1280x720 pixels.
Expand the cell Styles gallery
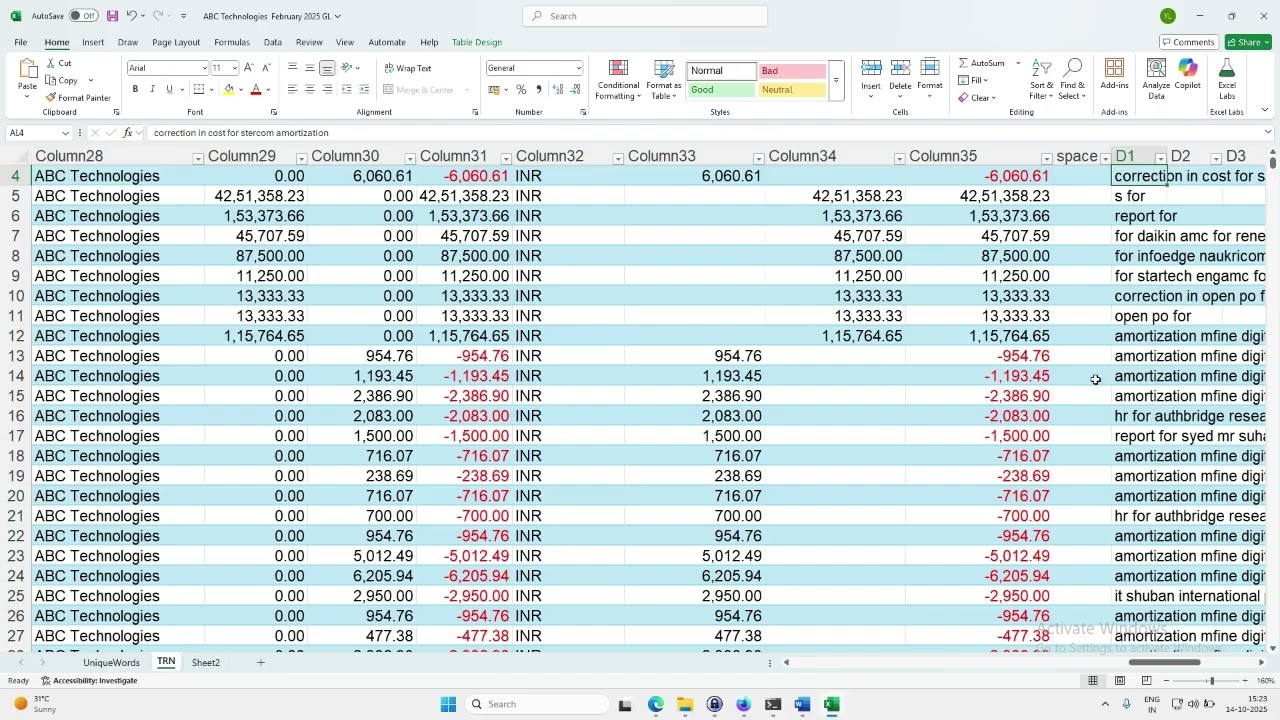click(836, 80)
